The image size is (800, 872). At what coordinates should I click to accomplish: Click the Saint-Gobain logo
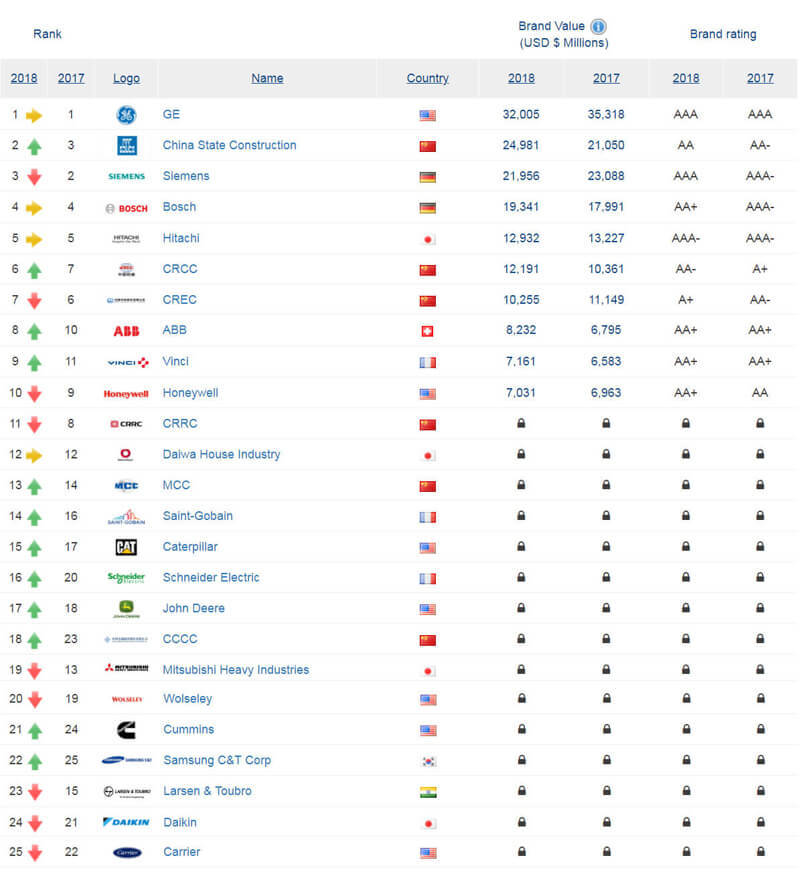coord(126,517)
